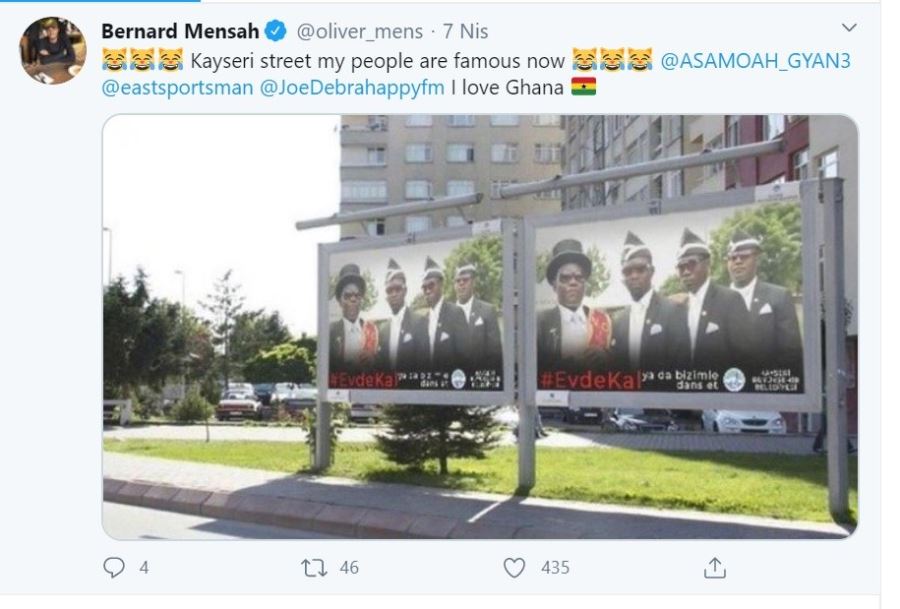
Task: Expand the tweet options chevron
Action: tap(849, 27)
